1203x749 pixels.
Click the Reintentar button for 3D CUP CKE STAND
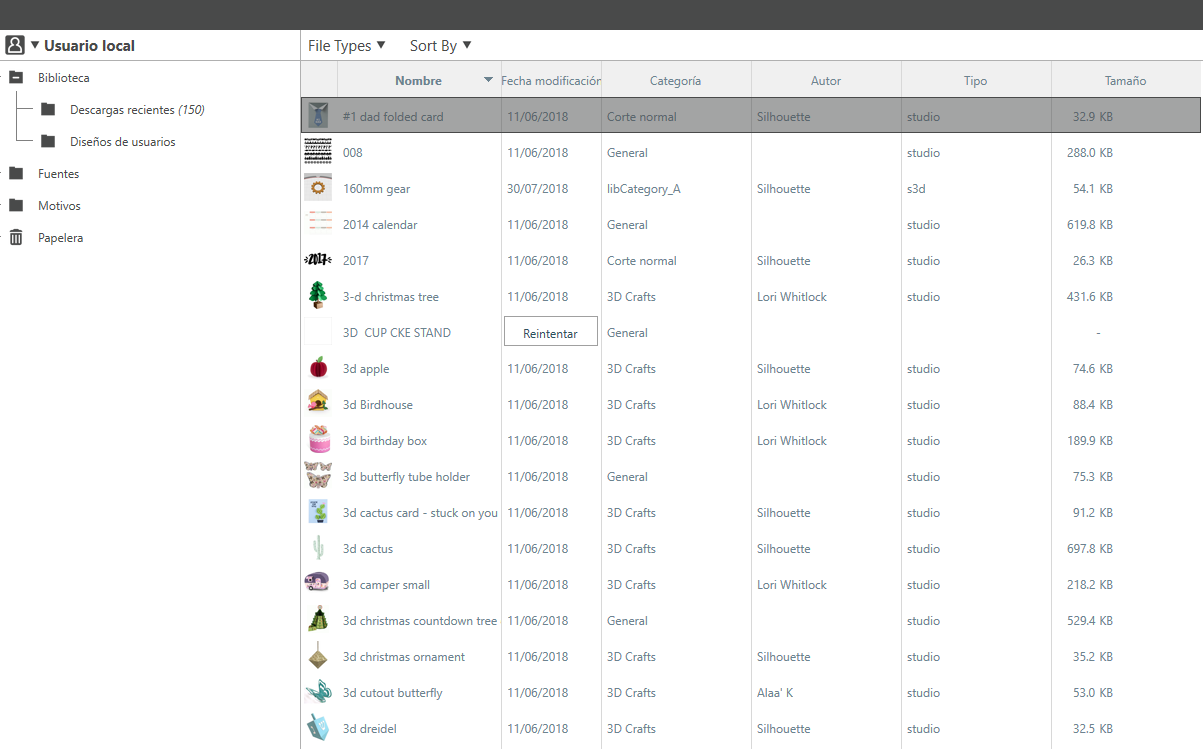[x=550, y=332]
